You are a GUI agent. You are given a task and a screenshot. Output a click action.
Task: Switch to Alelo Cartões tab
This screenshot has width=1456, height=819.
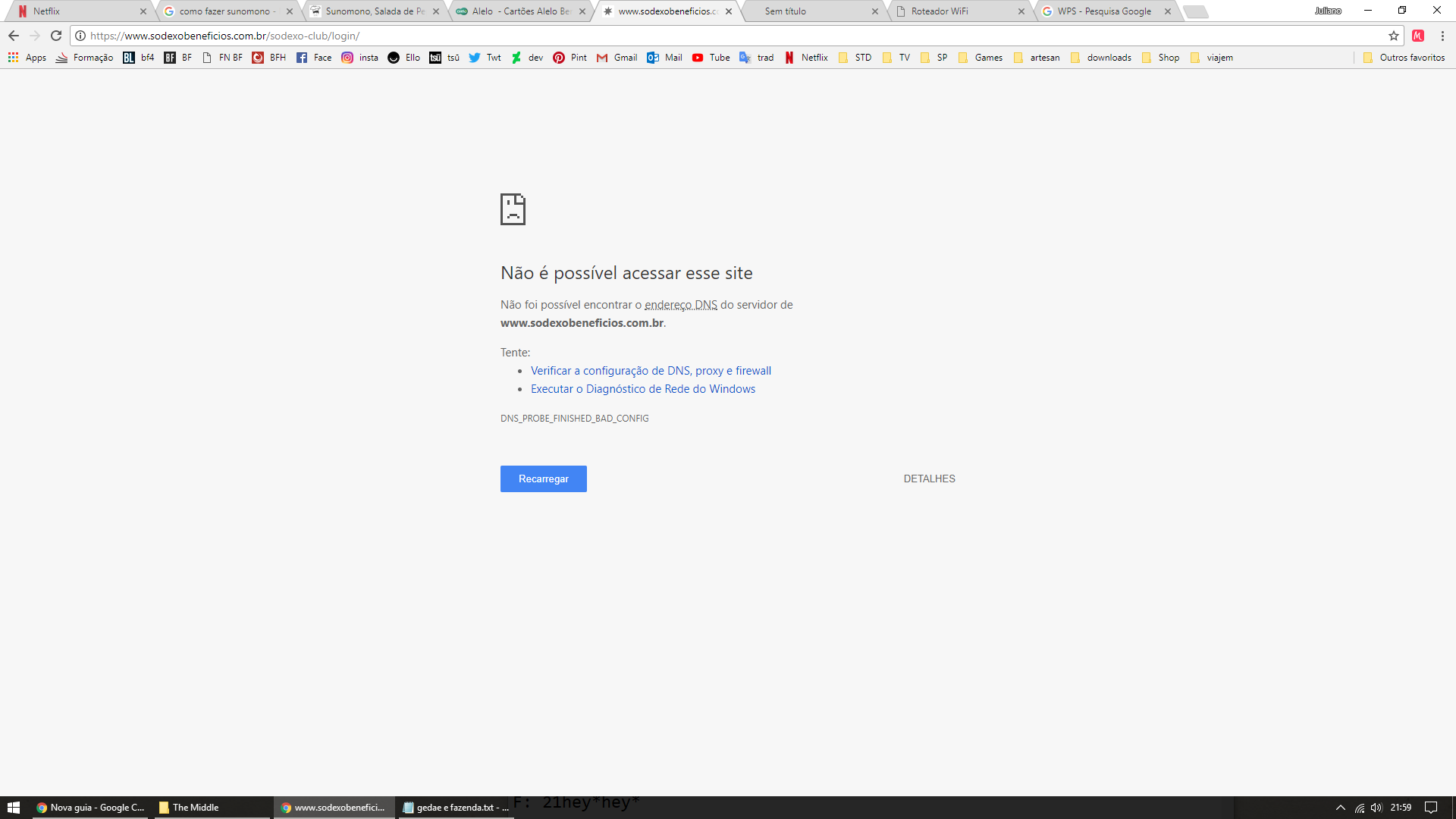pos(519,11)
